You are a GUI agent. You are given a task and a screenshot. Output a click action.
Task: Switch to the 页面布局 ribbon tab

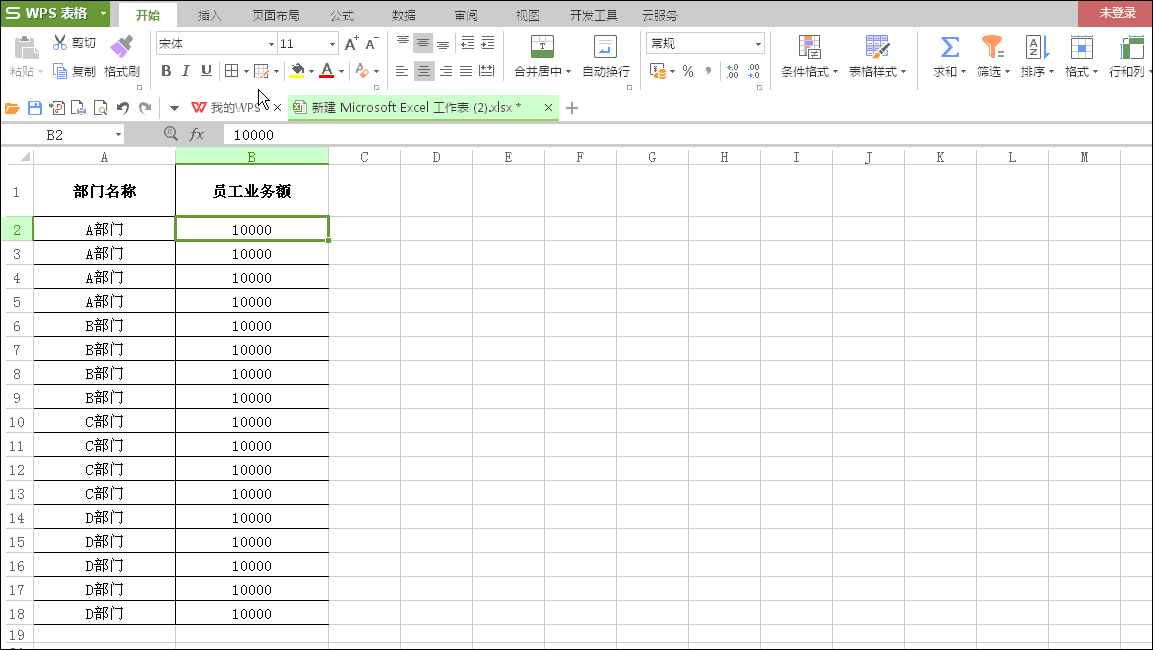click(276, 15)
